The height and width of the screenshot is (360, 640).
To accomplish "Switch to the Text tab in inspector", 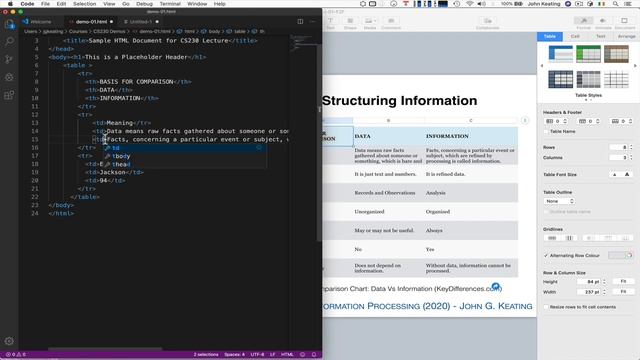I will (x=600, y=36).
